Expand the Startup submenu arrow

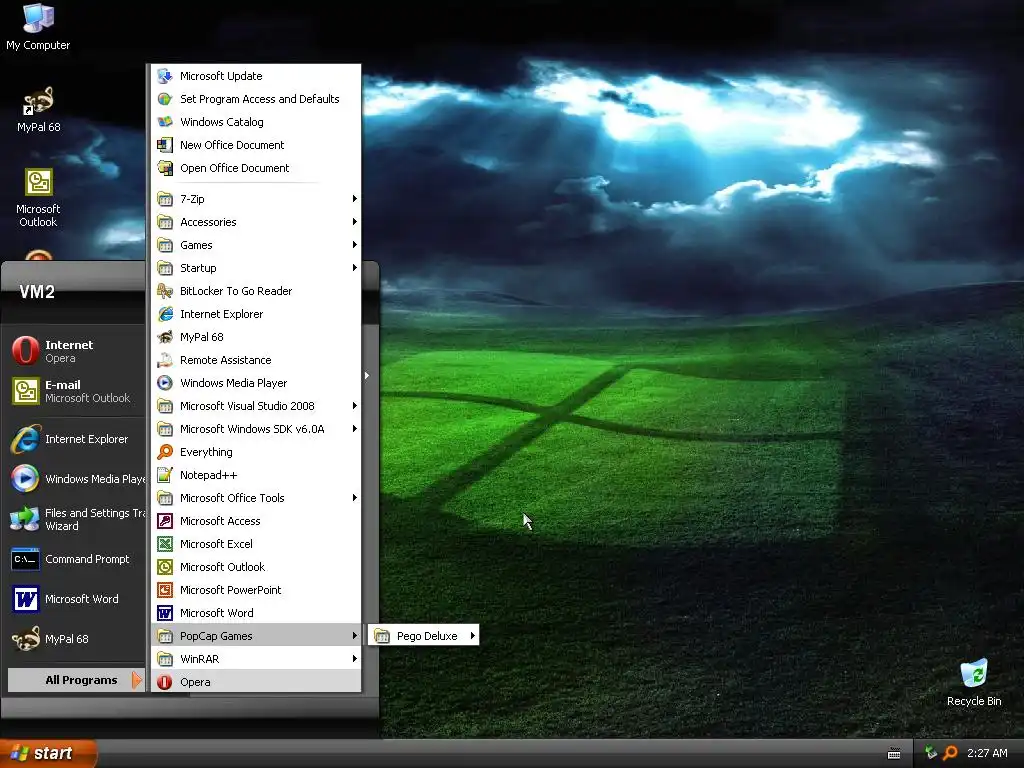(355, 268)
